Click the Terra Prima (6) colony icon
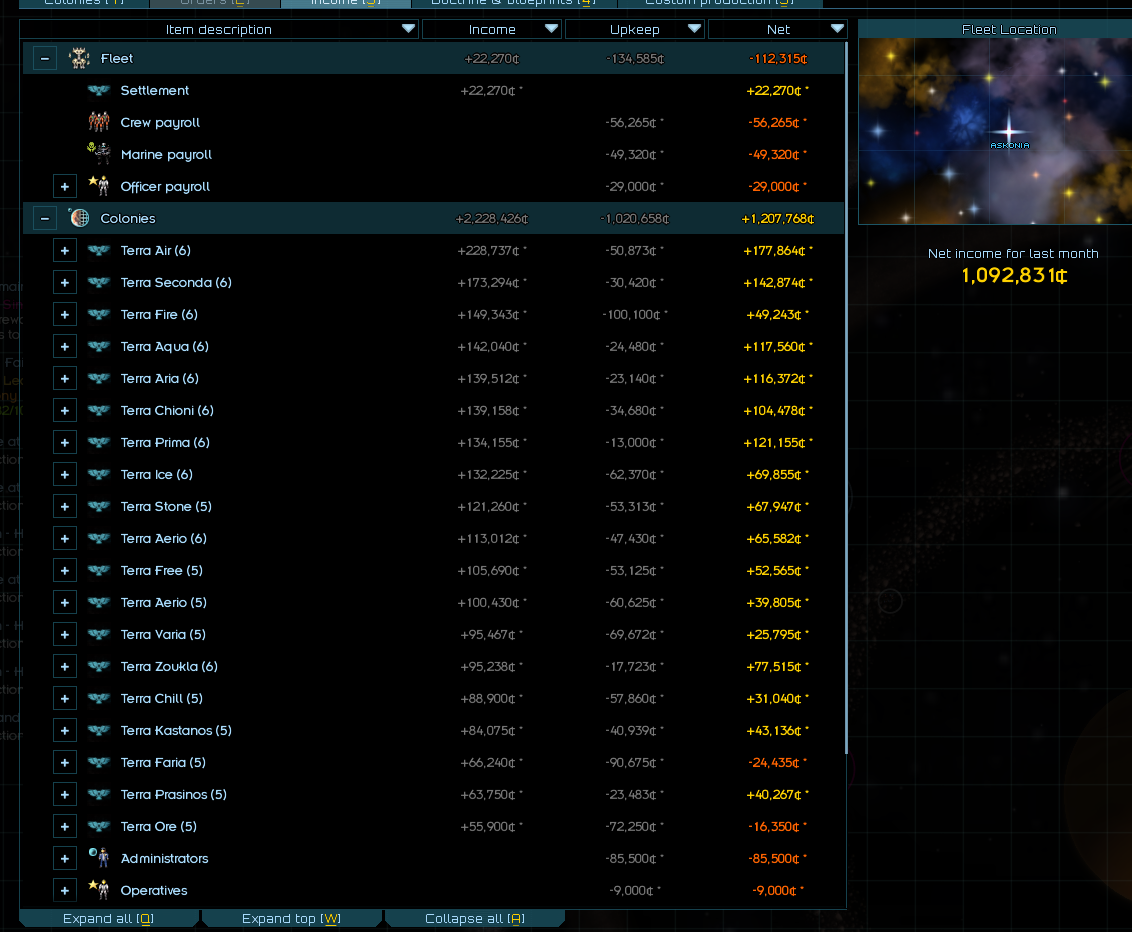 [x=99, y=443]
